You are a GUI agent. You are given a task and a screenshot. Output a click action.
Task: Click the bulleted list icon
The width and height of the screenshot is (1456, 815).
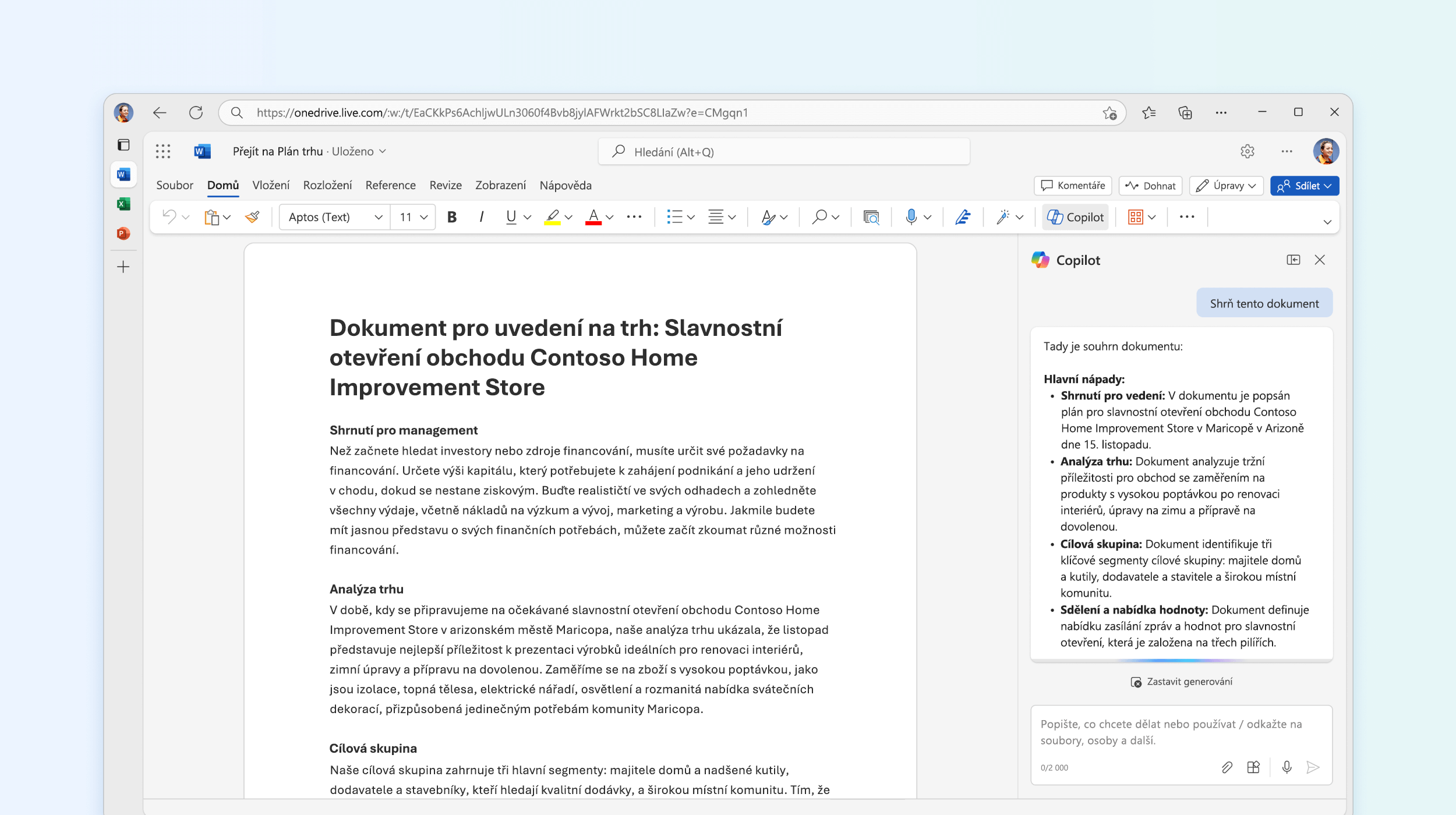tap(674, 217)
